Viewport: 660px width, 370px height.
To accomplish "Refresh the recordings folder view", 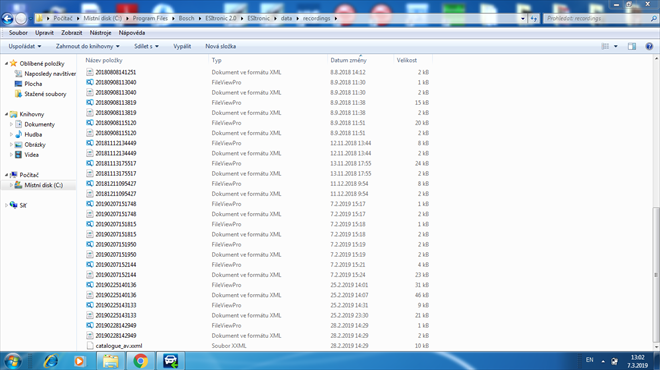I will 534,19.
